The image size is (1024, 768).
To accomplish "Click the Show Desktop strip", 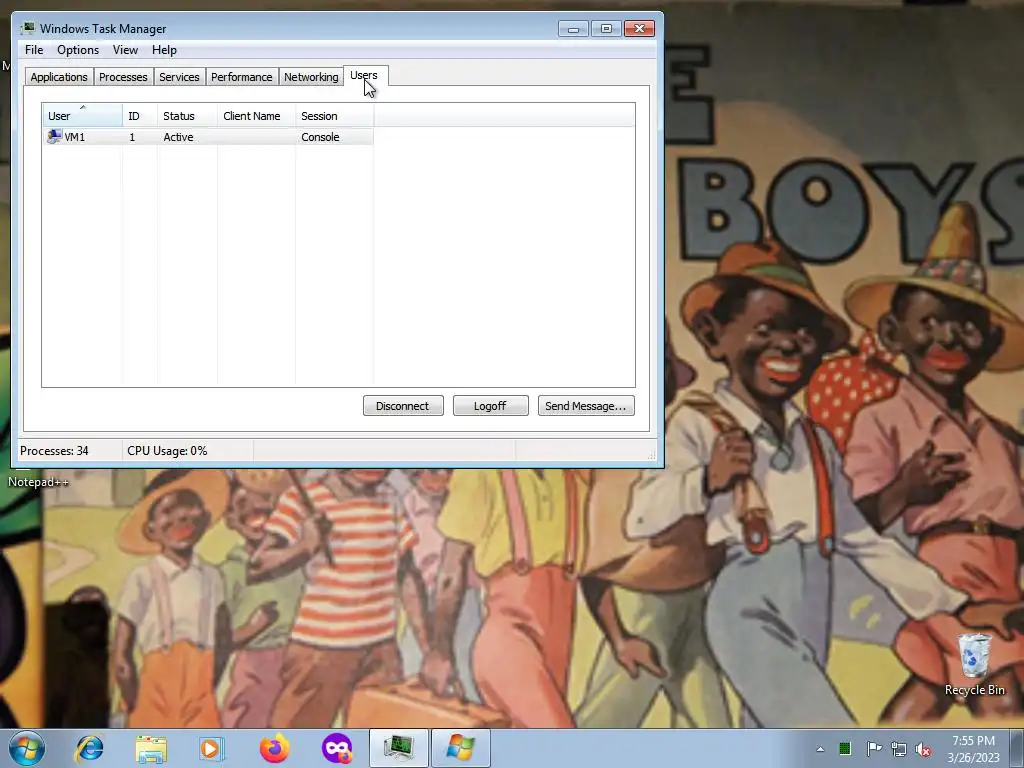I will coord(1017,748).
